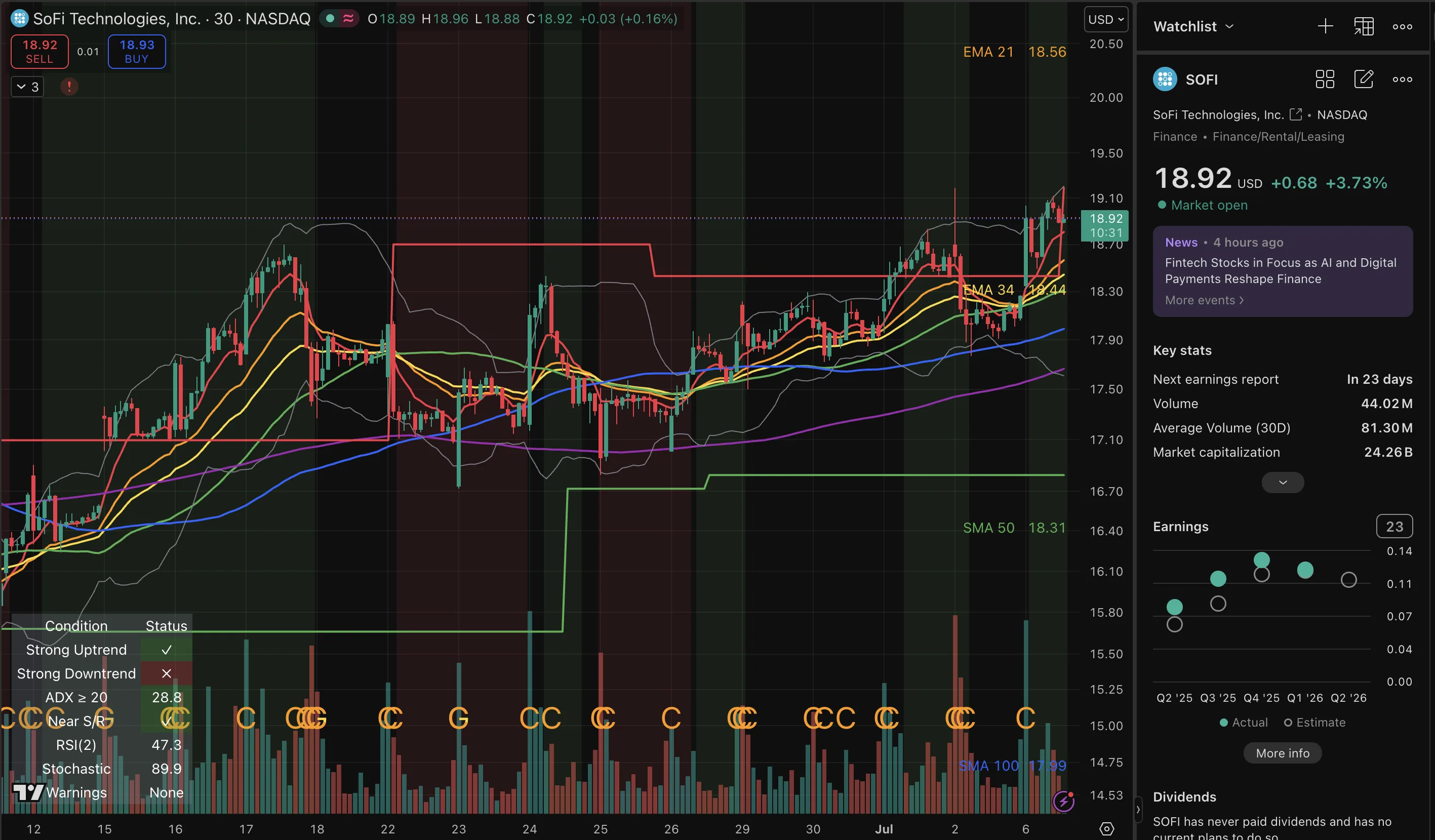Collapse the right side panel arrow

click(1138, 809)
